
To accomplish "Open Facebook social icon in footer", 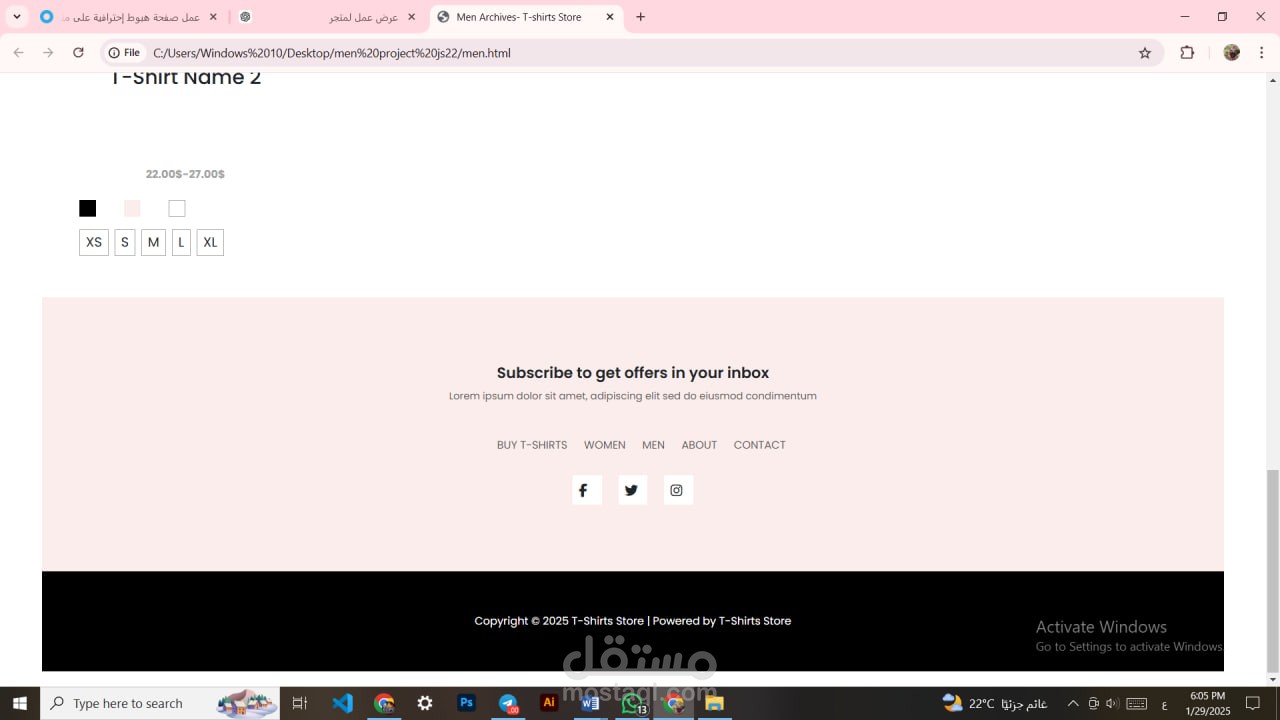I will pyautogui.click(x=586, y=490).
